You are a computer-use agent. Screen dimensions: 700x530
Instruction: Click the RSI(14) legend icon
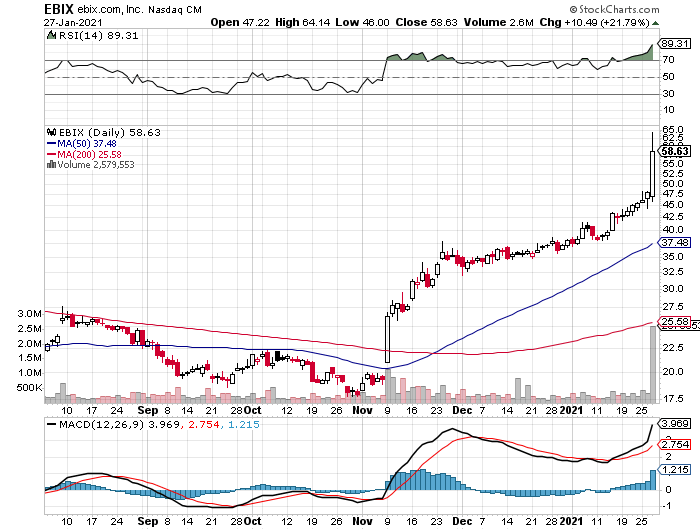[x=51, y=35]
